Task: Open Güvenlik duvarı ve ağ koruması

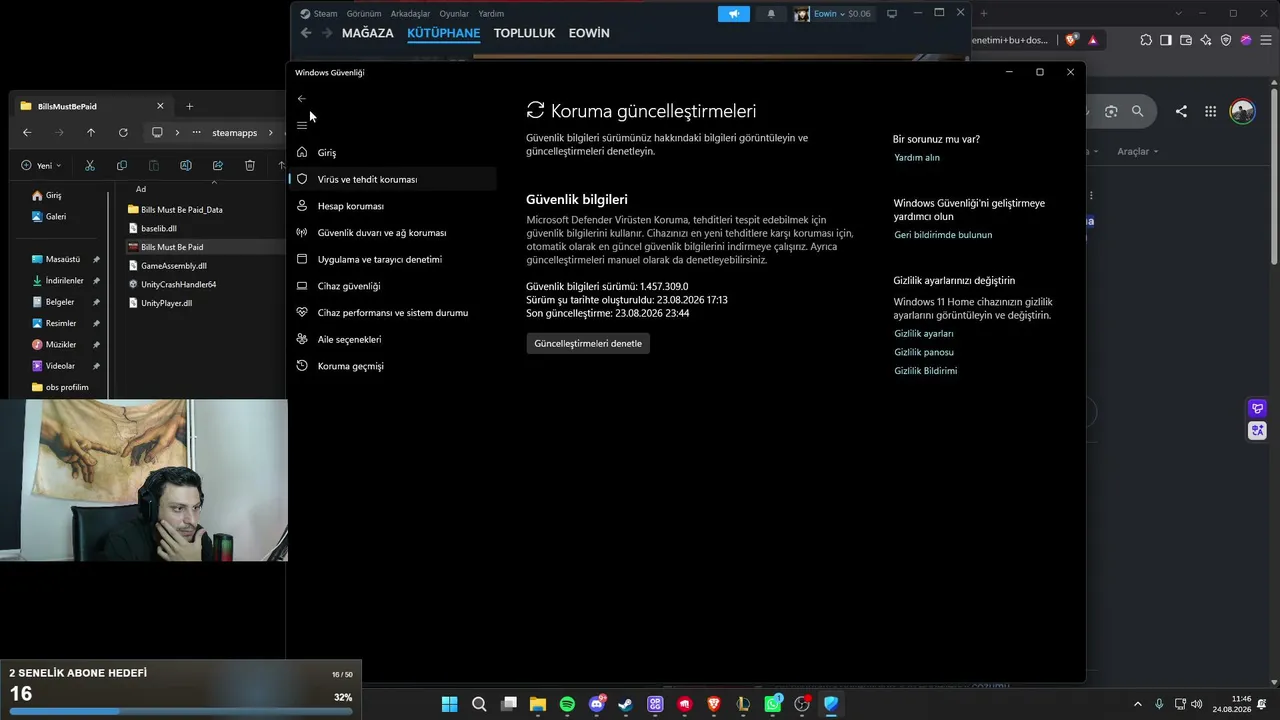Action: (x=392, y=233)
